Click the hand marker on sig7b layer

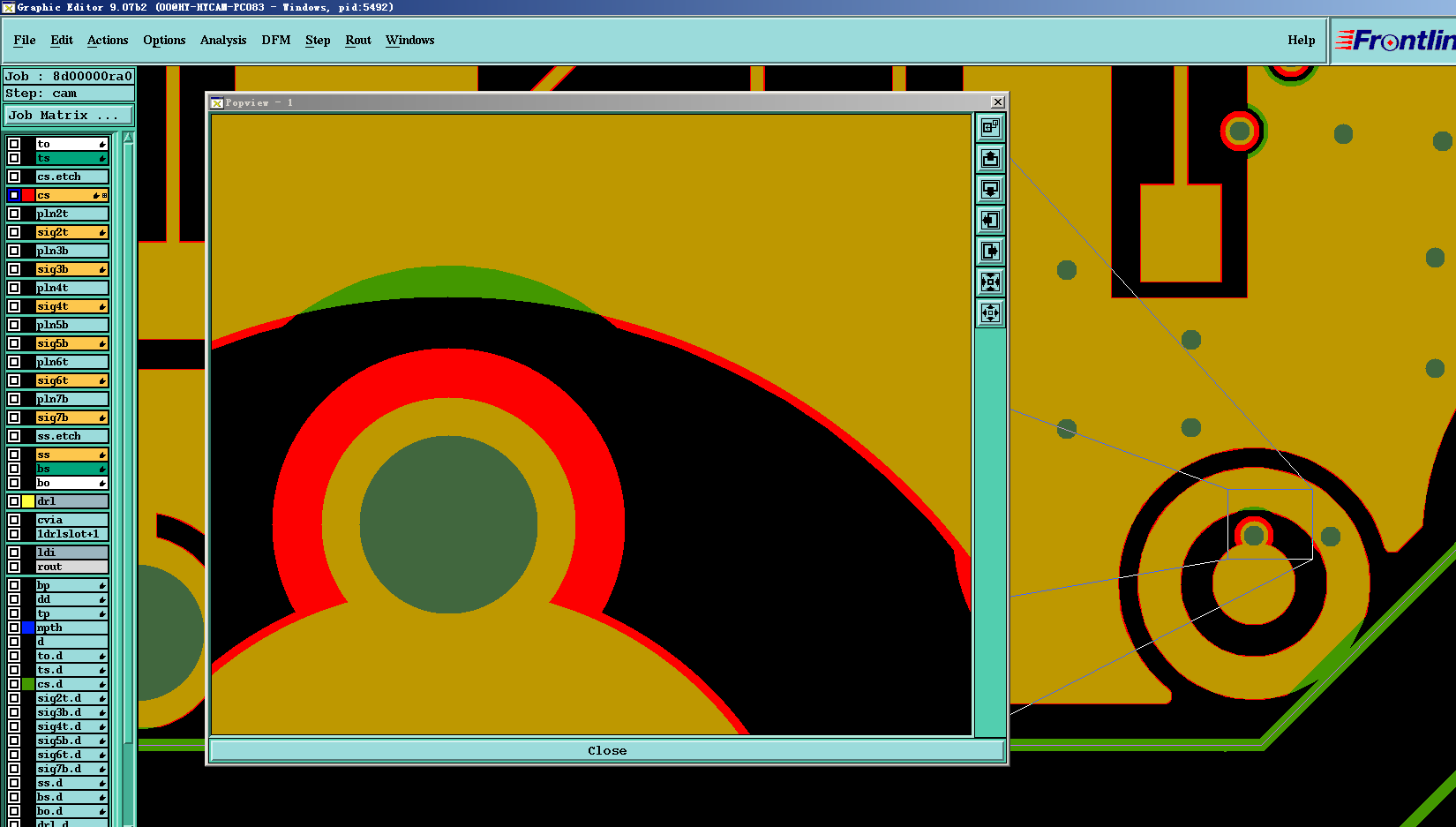pos(102,418)
